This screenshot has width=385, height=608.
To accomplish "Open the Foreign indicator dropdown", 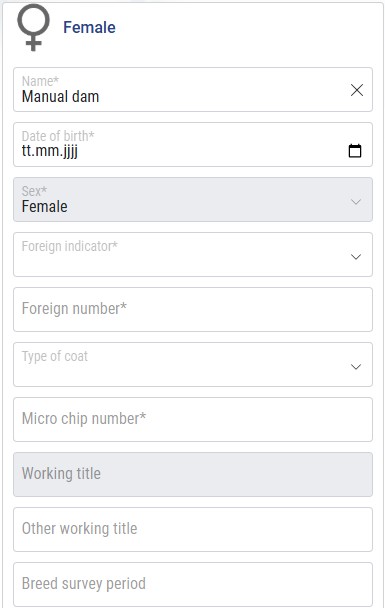I will tap(193, 255).
